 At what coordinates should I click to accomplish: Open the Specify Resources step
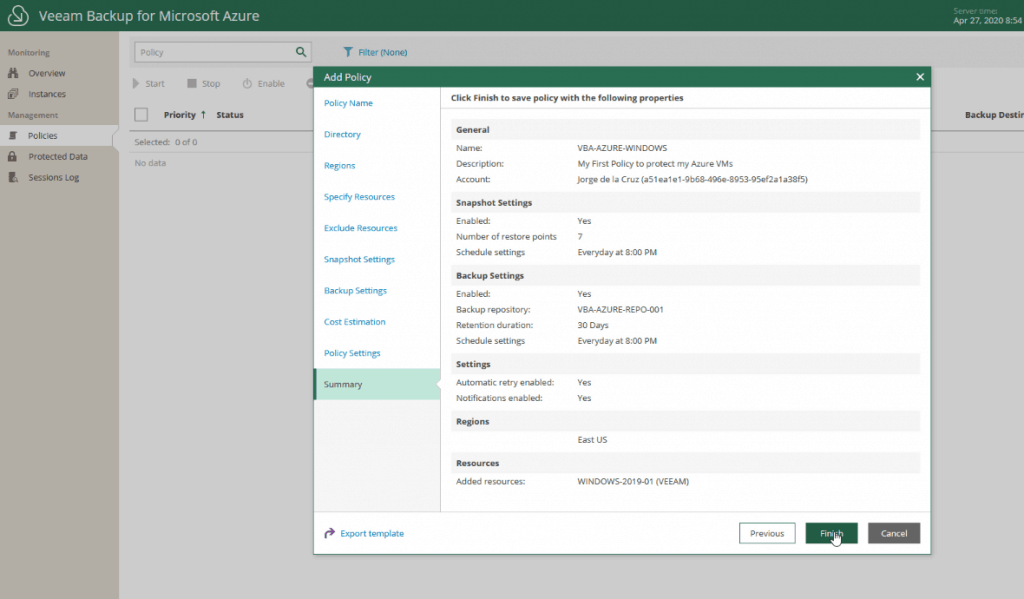359,197
